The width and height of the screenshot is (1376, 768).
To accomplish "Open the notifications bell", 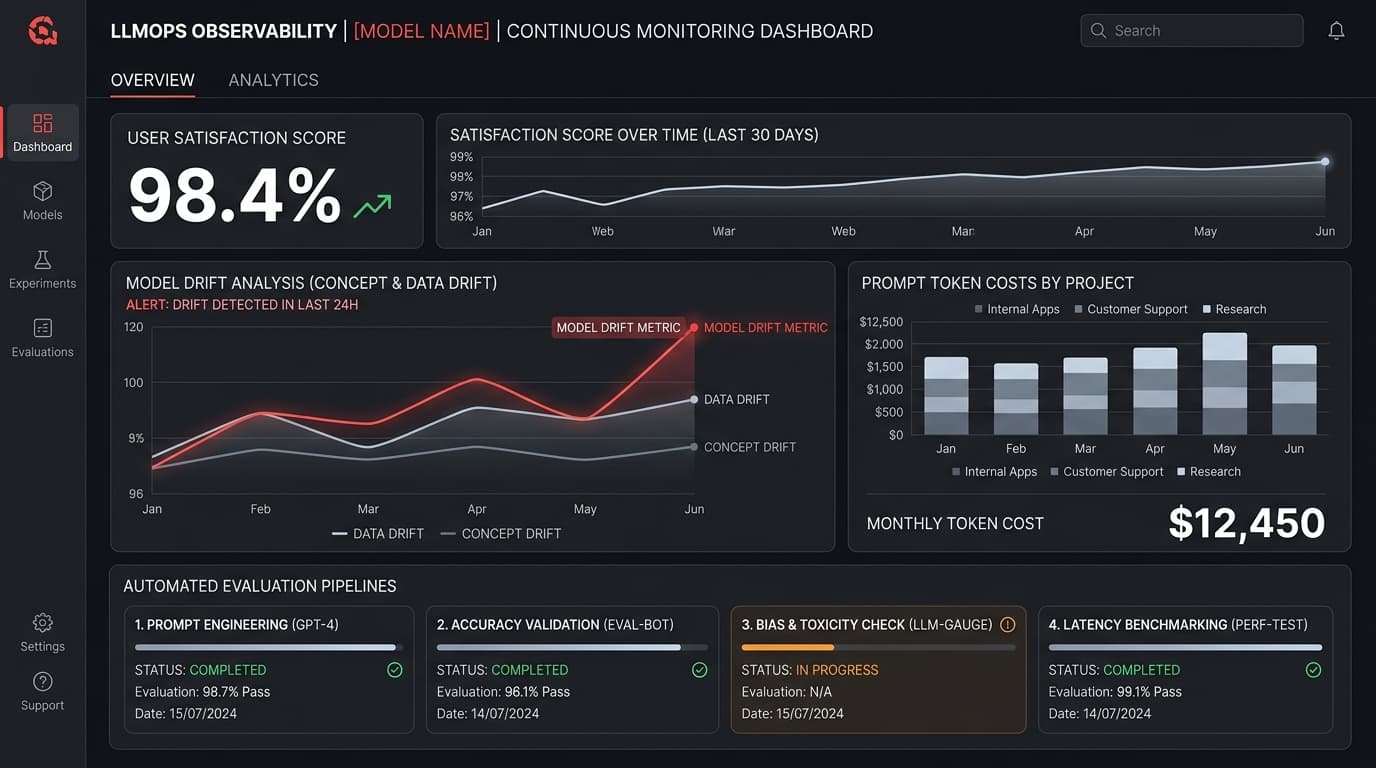I will pos(1336,31).
